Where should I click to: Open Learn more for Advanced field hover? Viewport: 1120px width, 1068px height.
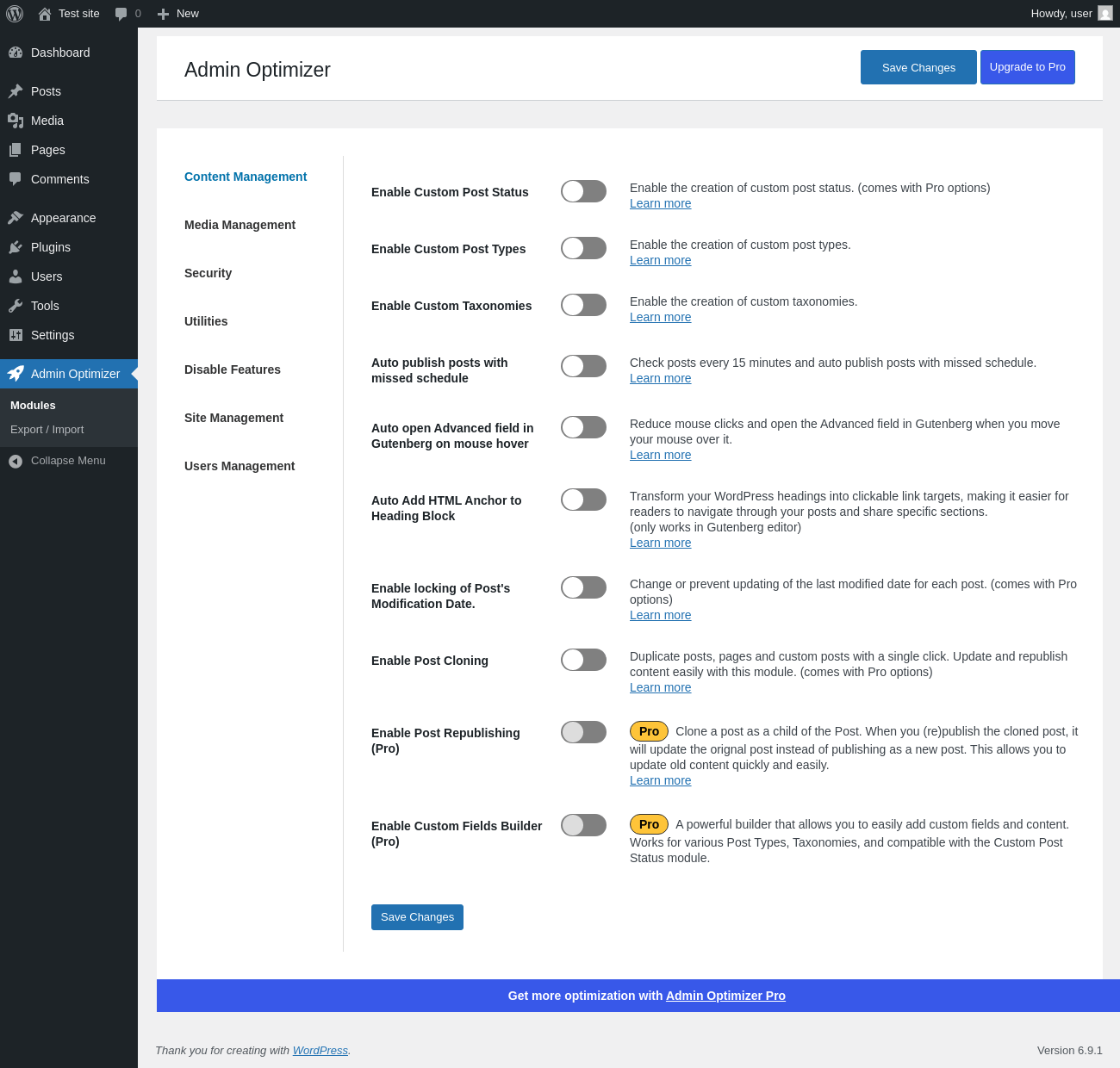pos(660,455)
